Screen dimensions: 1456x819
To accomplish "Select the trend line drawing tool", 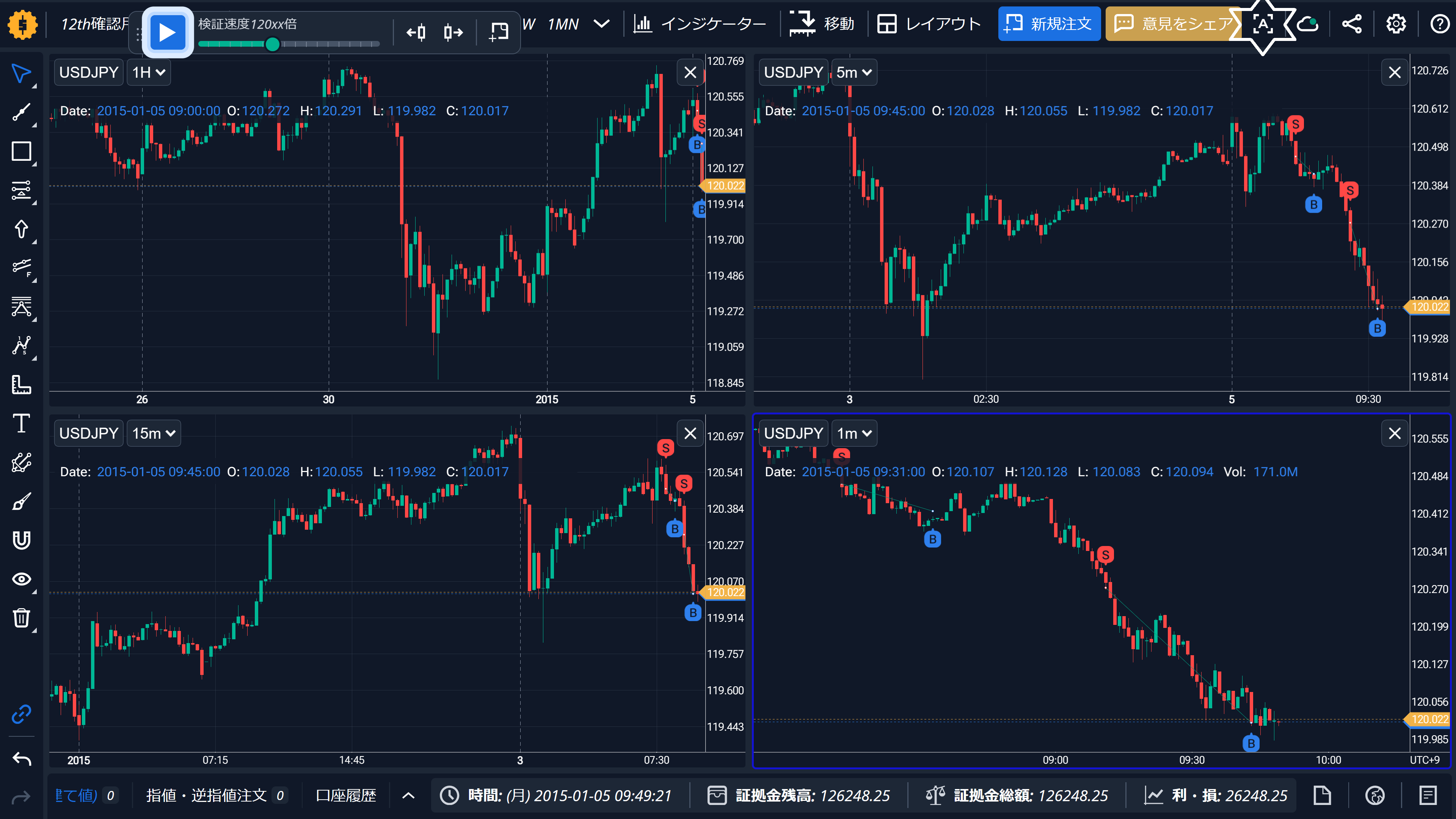I will pos(22,112).
